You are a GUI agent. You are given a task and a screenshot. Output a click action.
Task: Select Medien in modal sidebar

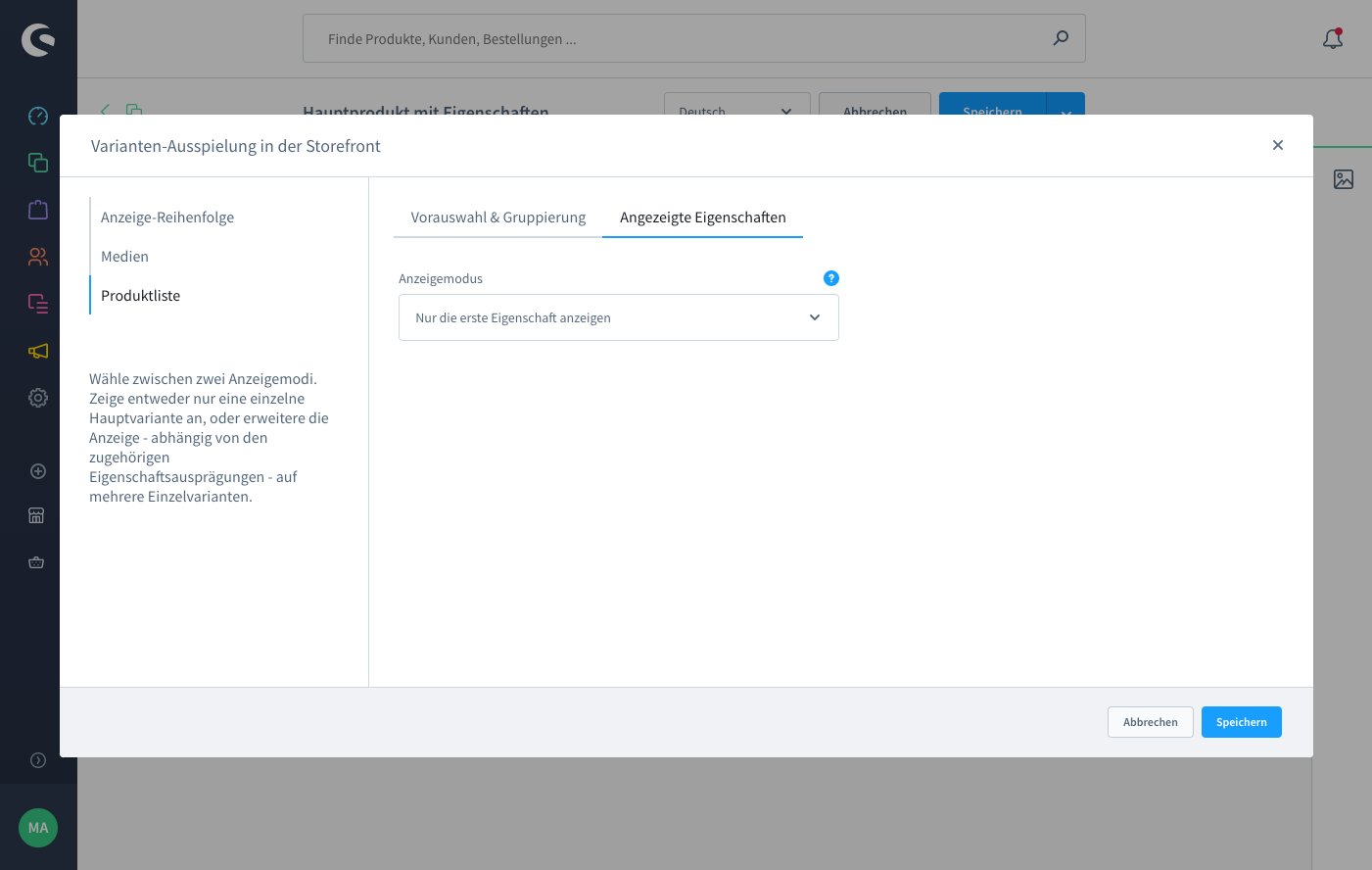[124, 257]
